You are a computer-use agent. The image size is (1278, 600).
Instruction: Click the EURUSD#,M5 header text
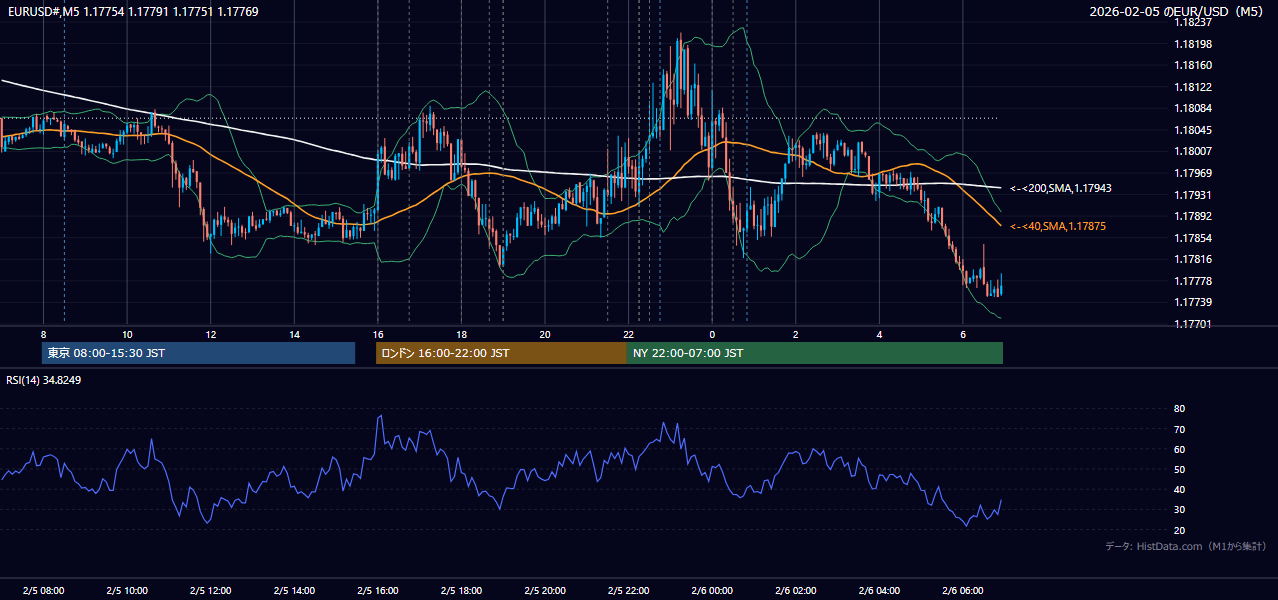coord(43,11)
